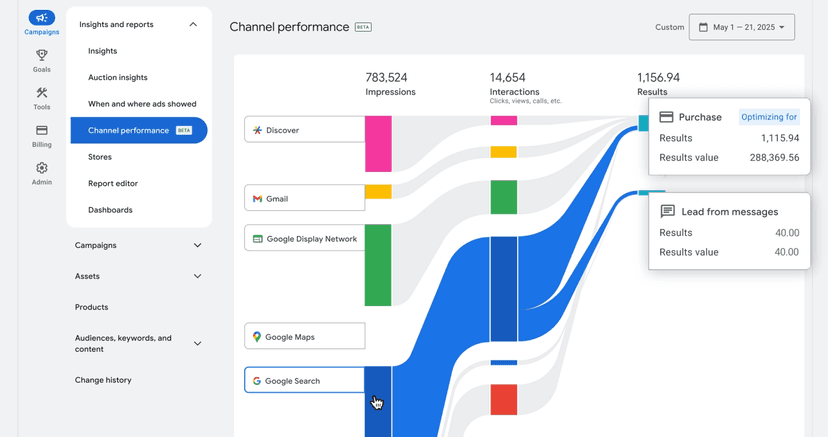Select the Google Search channel box
The image size is (828, 437).
(x=305, y=380)
